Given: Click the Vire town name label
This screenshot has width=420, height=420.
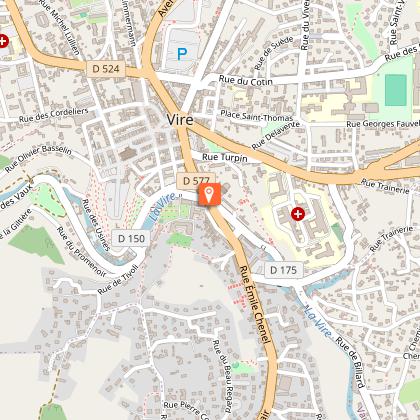Looking at the screenshot, I should pos(180,120).
